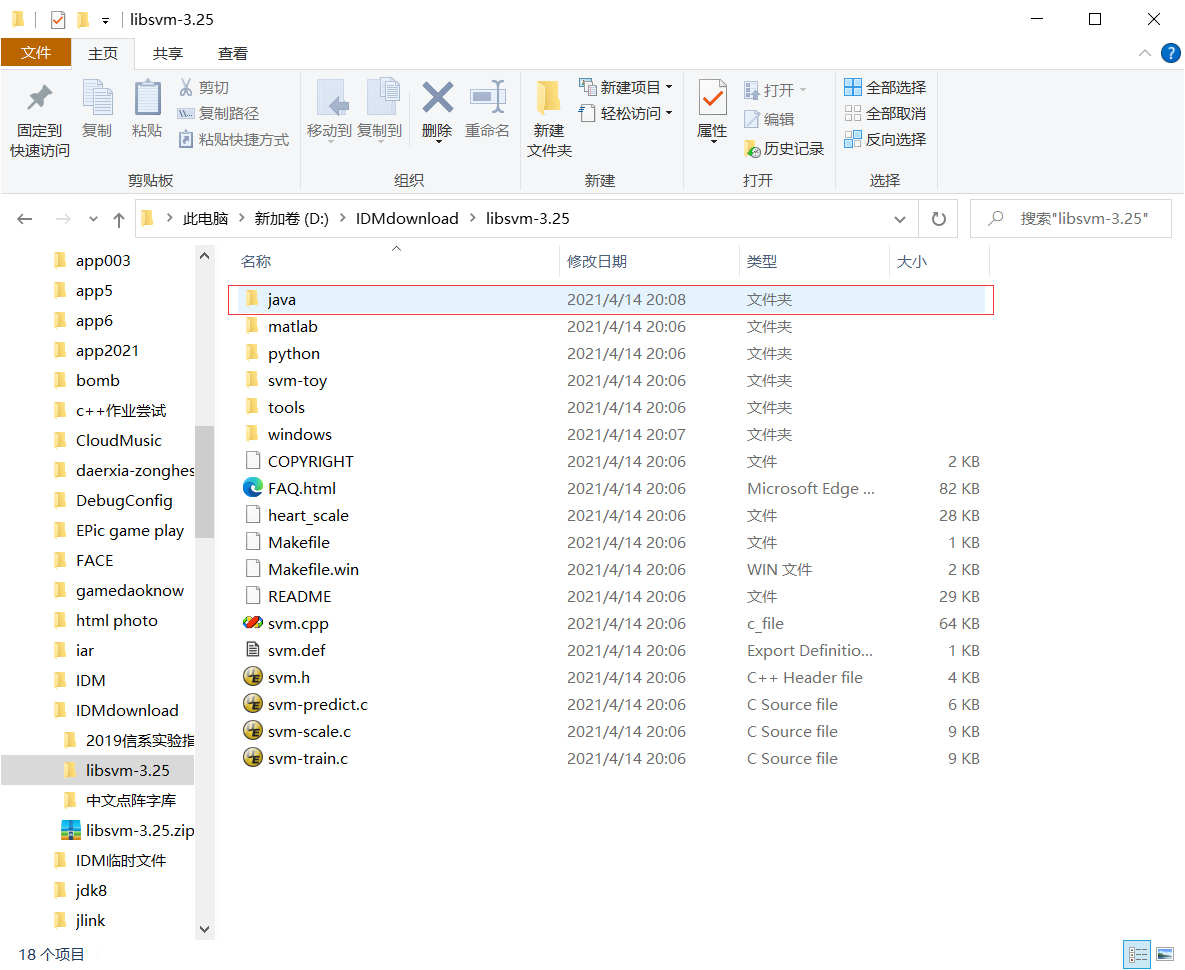The height and width of the screenshot is (970, 1185).
Task: Select the matlab folder
Action: pyautogui.click(x=292, y=326)
